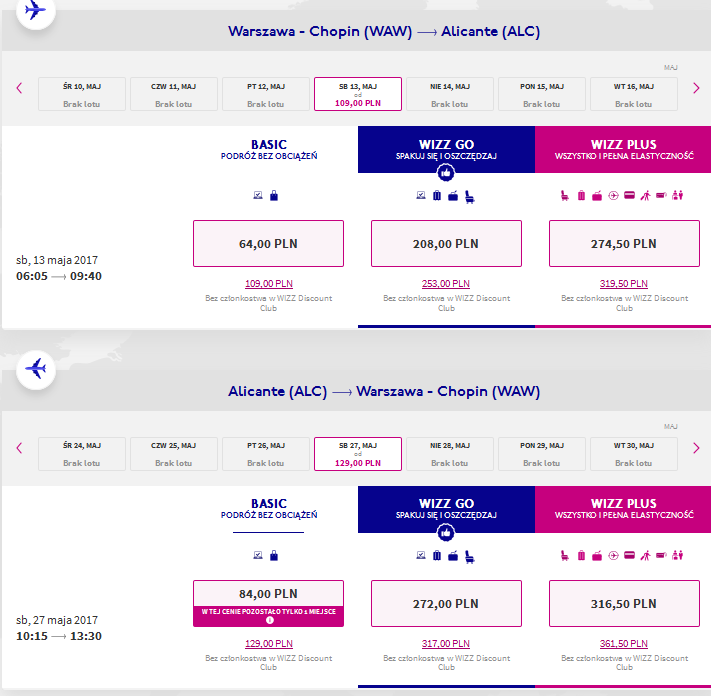Click airport check-in plane circle icon under return WIZZ PLUS
711x696 pixels.
click(613, 555)
